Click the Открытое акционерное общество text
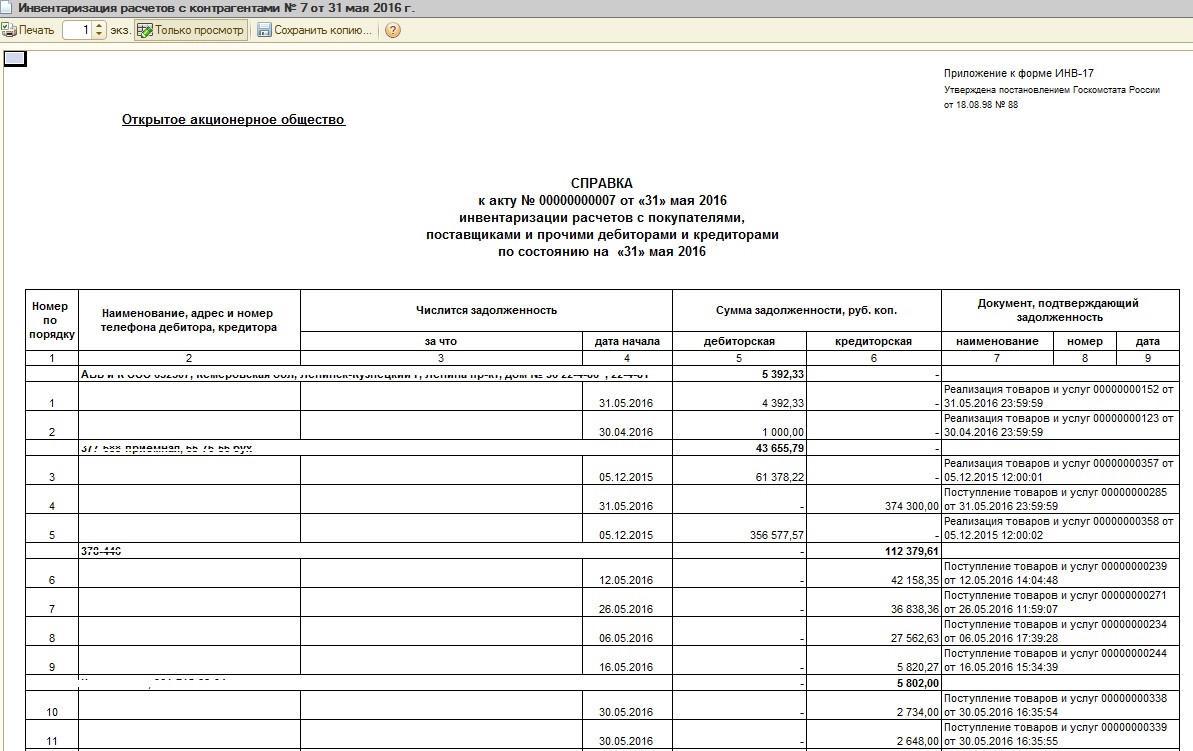This screenshot has height=751, width=1193. 234,119
